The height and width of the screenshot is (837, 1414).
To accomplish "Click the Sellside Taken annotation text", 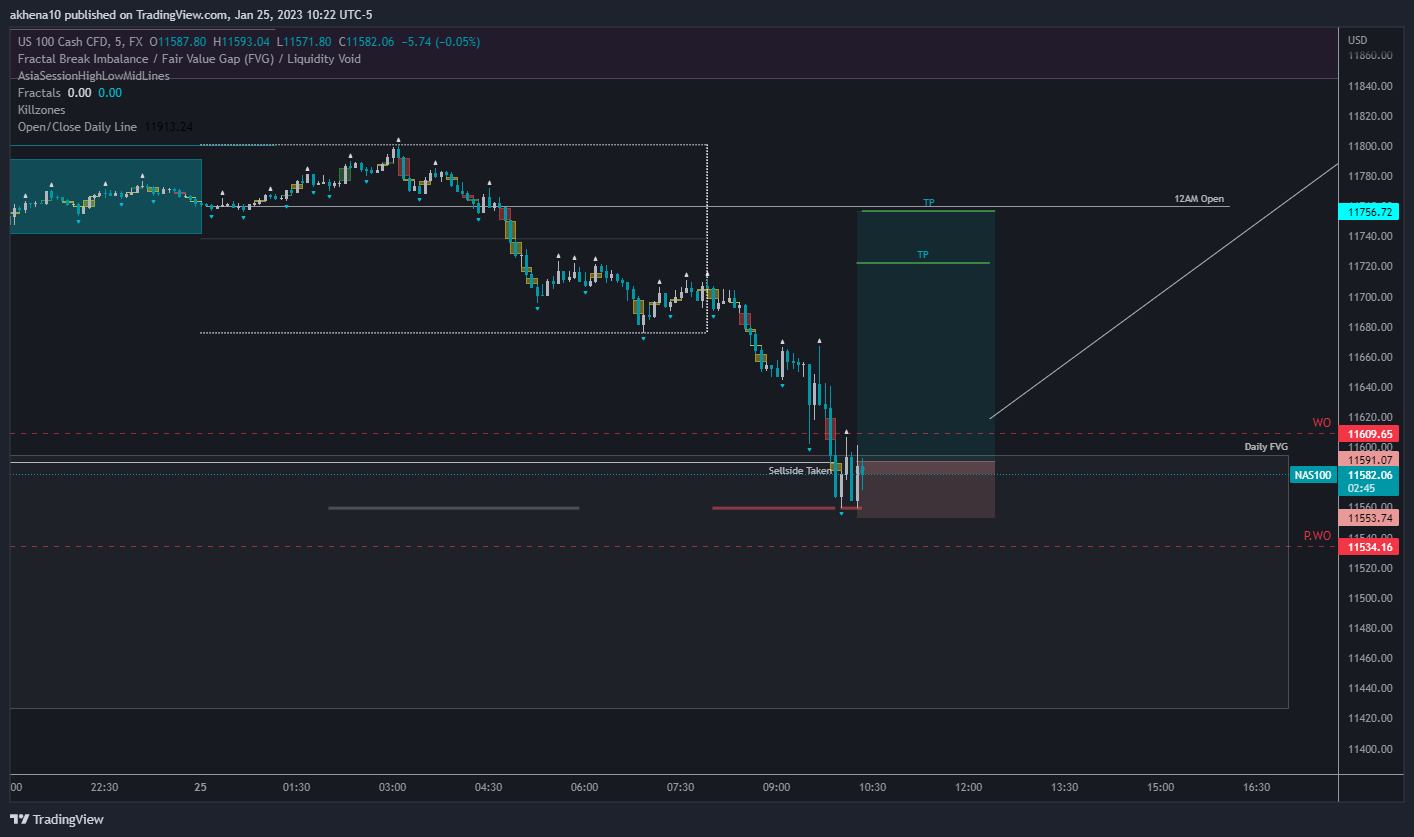I will (x=800, y=470).
